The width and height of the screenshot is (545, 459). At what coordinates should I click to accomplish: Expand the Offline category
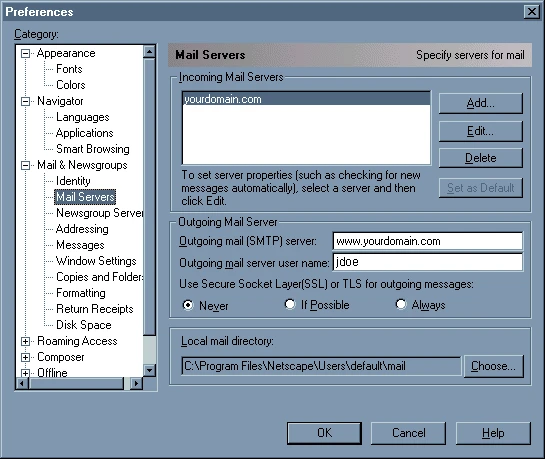tap(25, 373)
